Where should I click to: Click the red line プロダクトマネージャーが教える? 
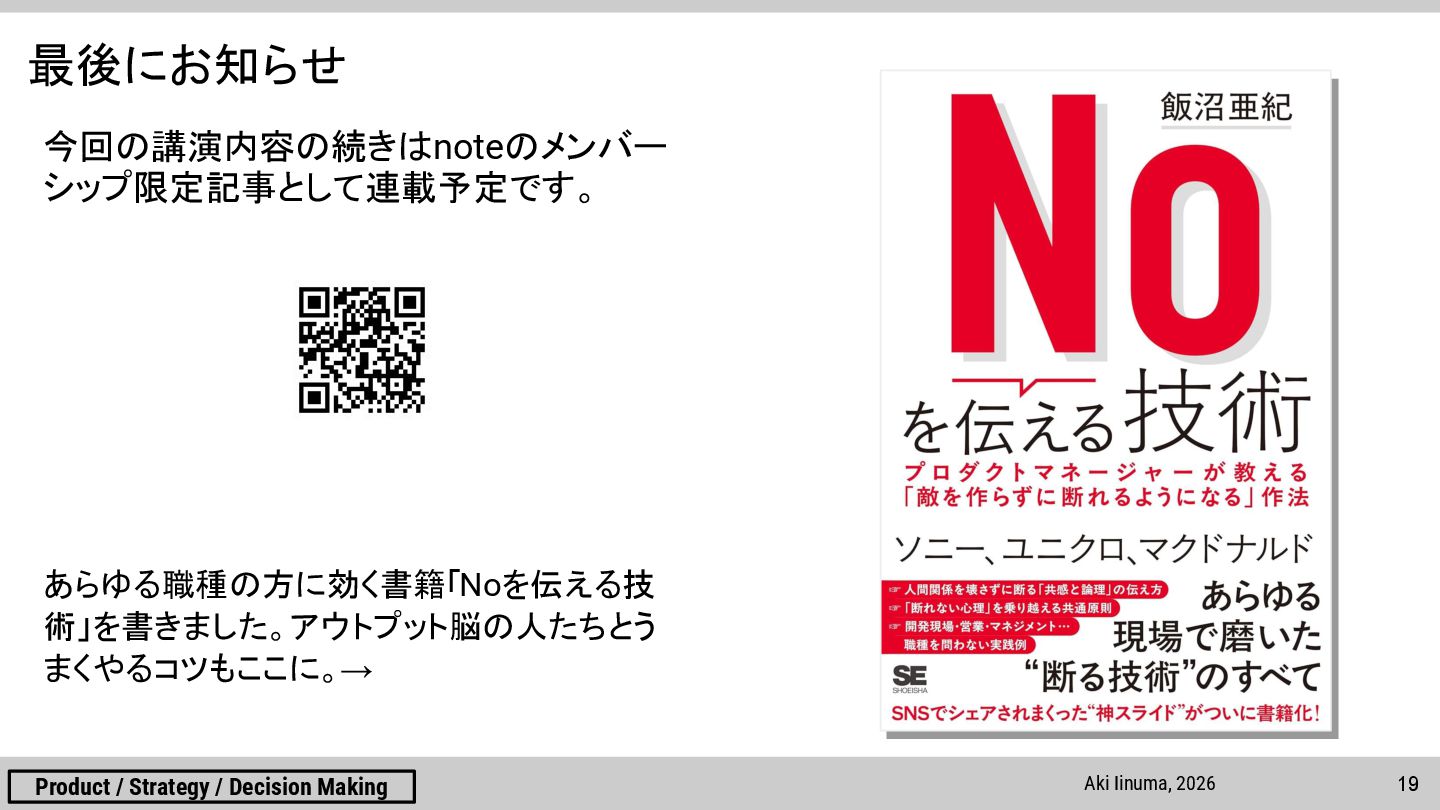1105,471
